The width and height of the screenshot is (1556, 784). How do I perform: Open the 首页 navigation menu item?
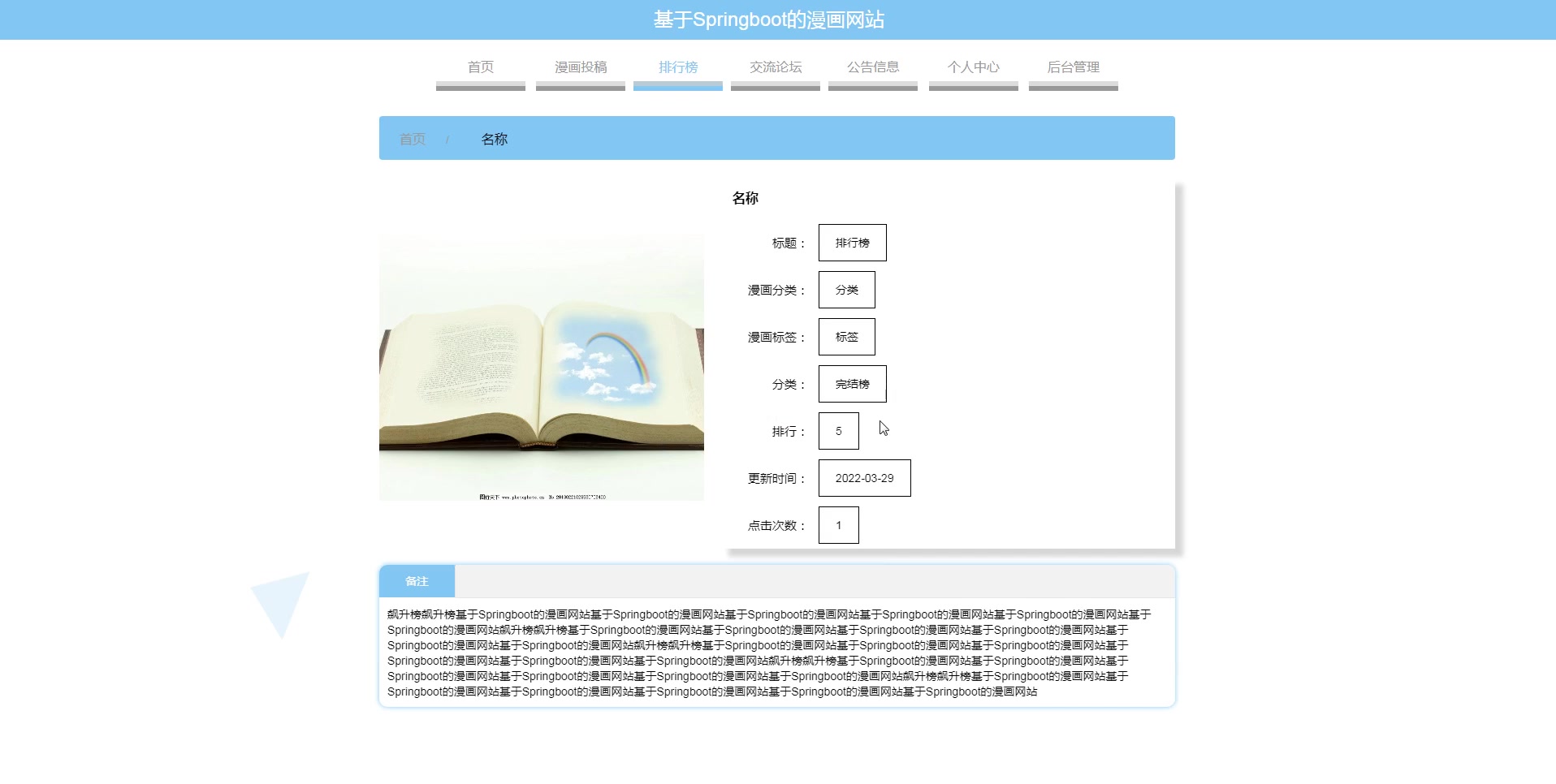point(479,67)
